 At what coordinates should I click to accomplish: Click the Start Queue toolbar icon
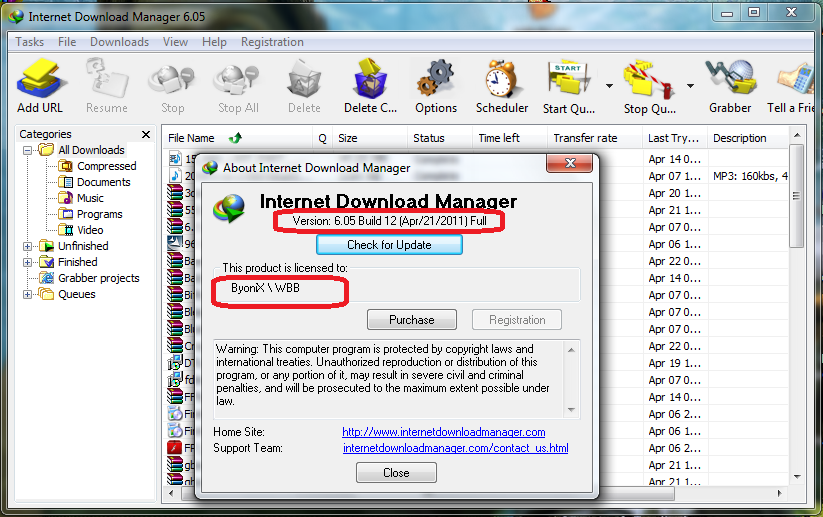[x=569, y=86]
